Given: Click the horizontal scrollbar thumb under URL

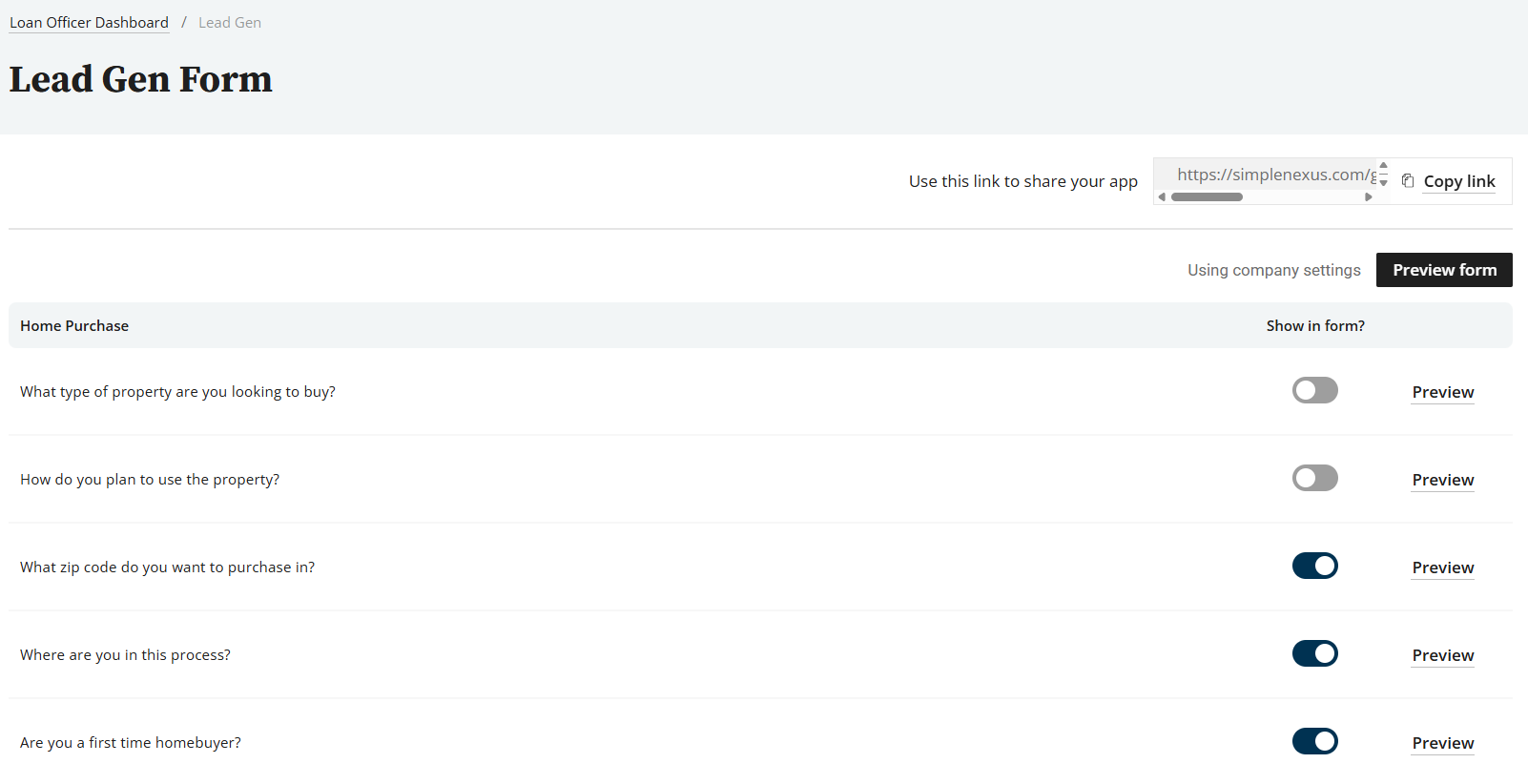Looking at the screenshot, I should click(1207, 197).
